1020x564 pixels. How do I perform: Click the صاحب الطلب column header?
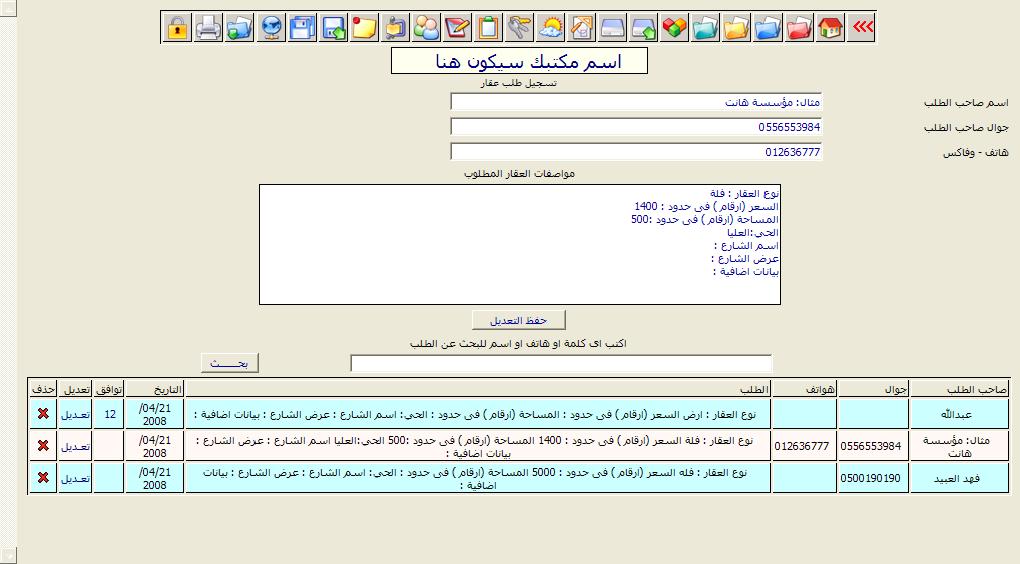coord(960,389)
